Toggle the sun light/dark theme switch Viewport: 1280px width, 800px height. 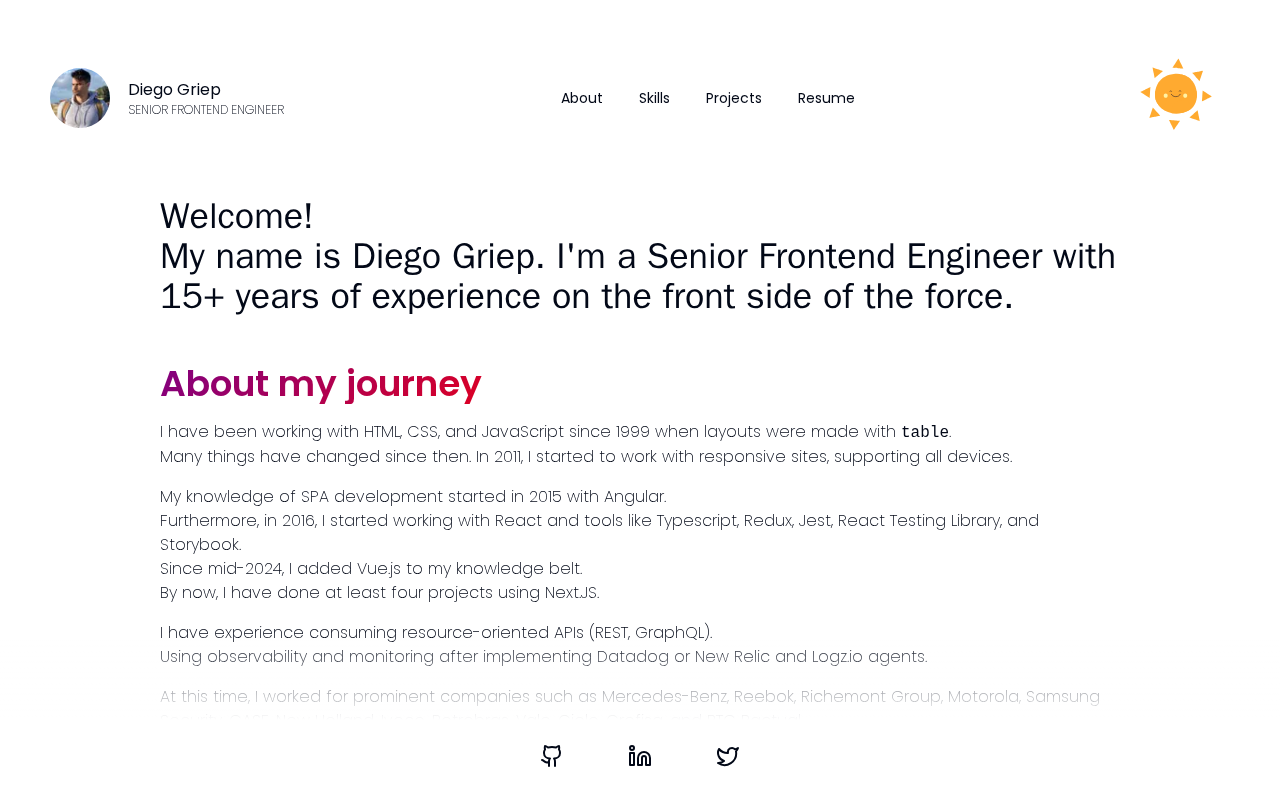coord(1176,94)
